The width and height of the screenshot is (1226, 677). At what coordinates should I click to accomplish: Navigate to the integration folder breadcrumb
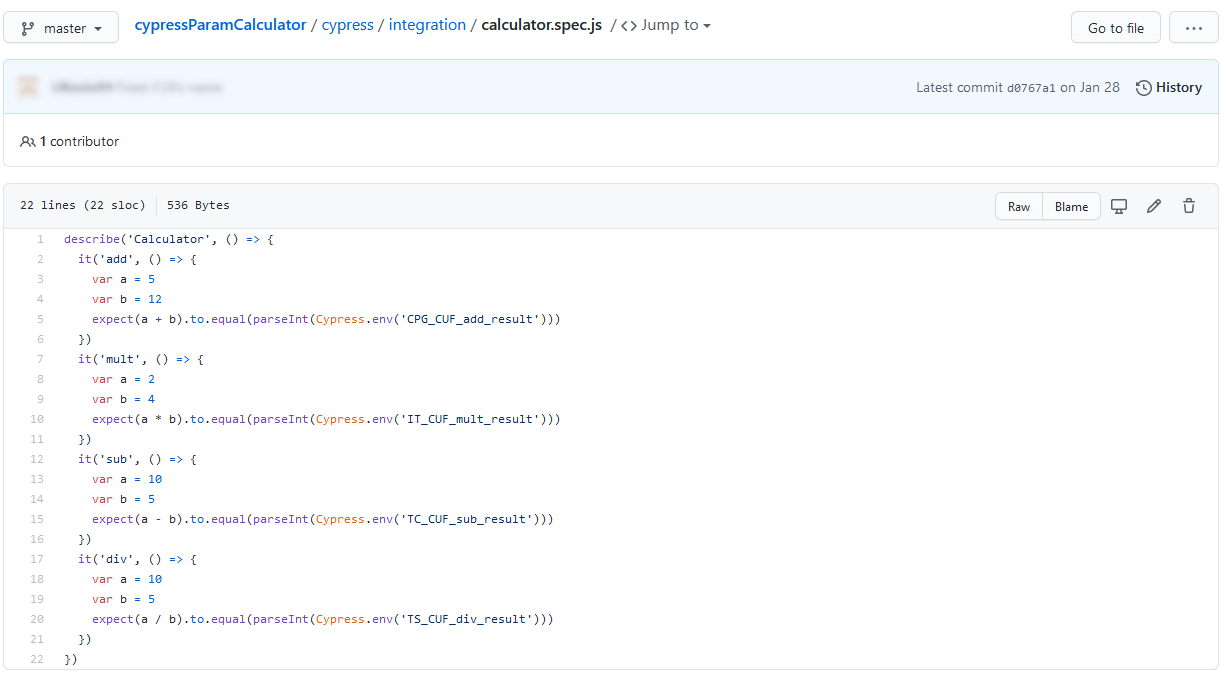coord(427,25)
